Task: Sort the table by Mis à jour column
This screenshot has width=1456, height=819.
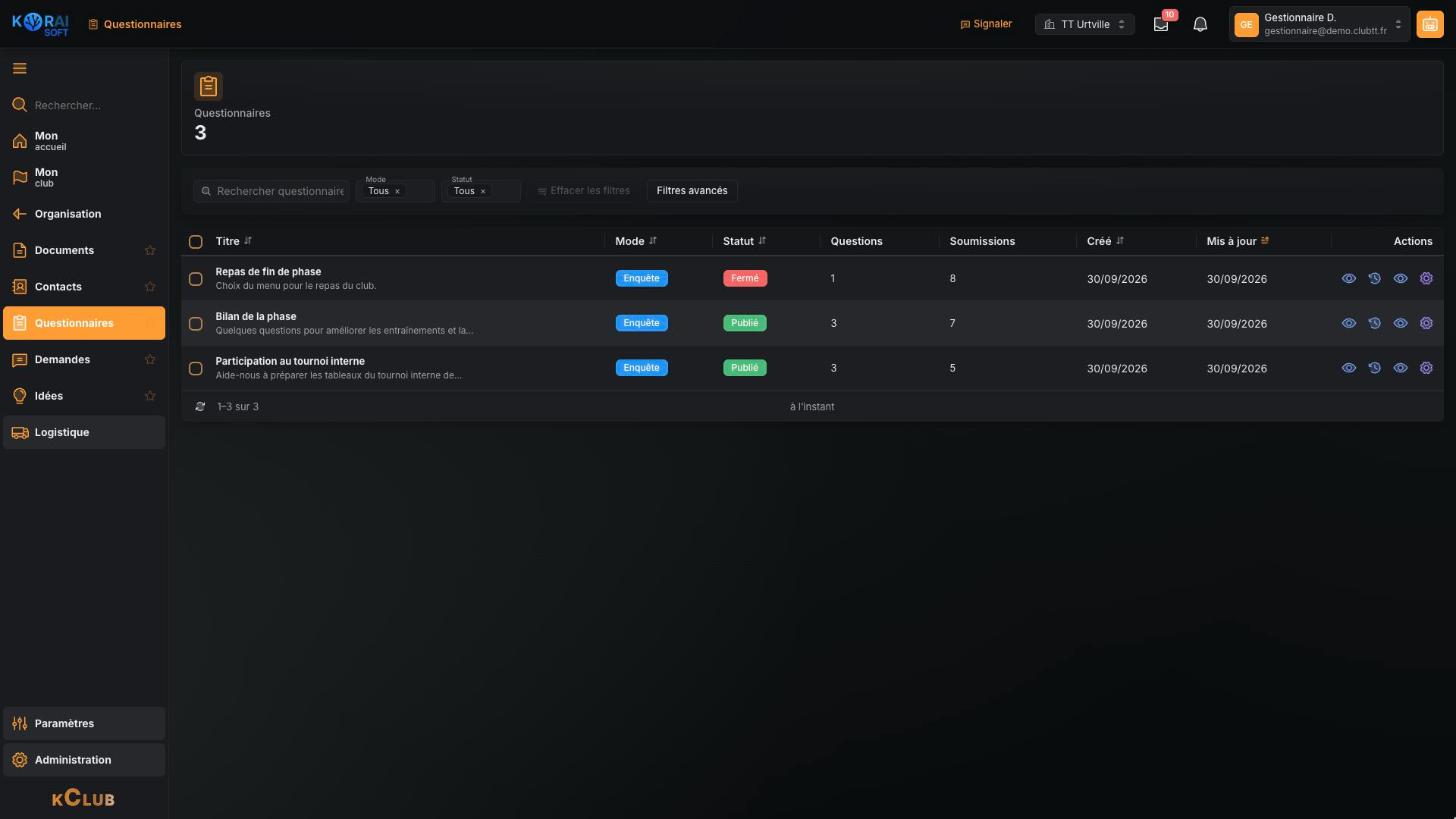Action: [1237, 241]
